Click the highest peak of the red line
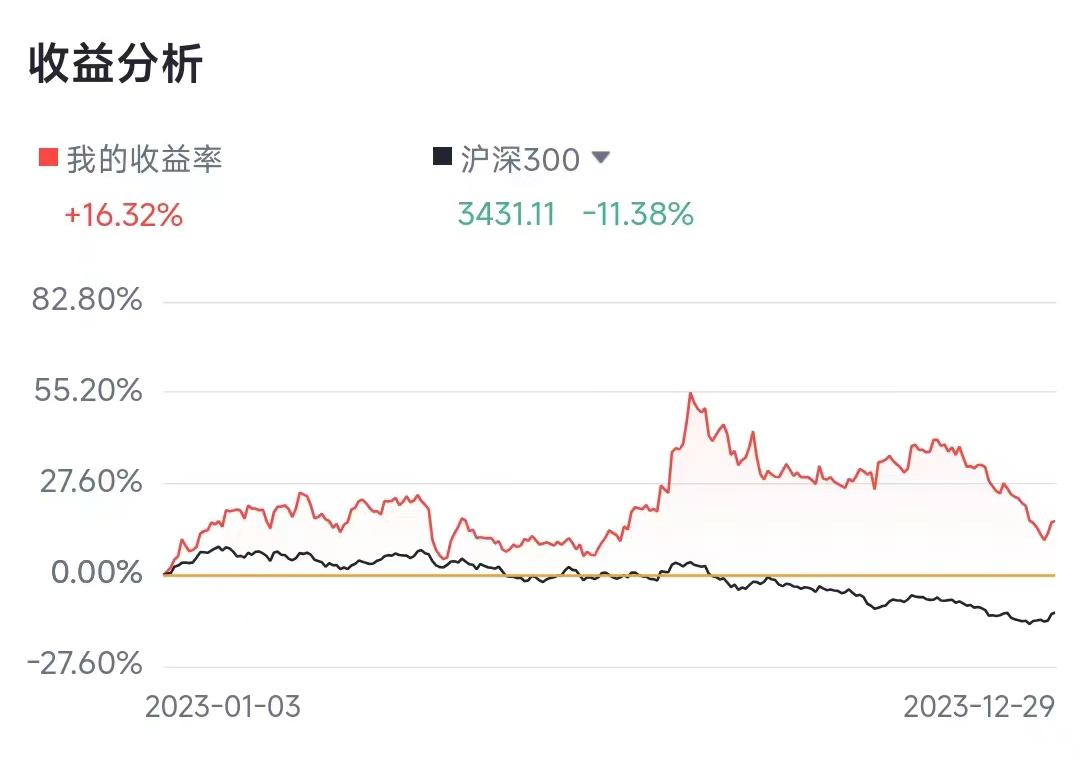 pyautogui.click(x=690, y=394)
